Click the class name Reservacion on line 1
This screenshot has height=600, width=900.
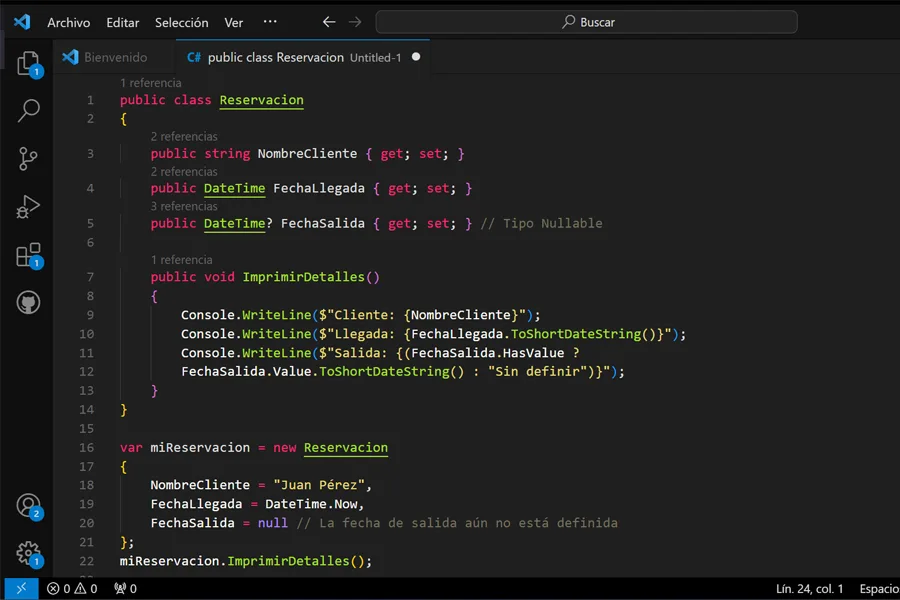[x=261, y=100]
